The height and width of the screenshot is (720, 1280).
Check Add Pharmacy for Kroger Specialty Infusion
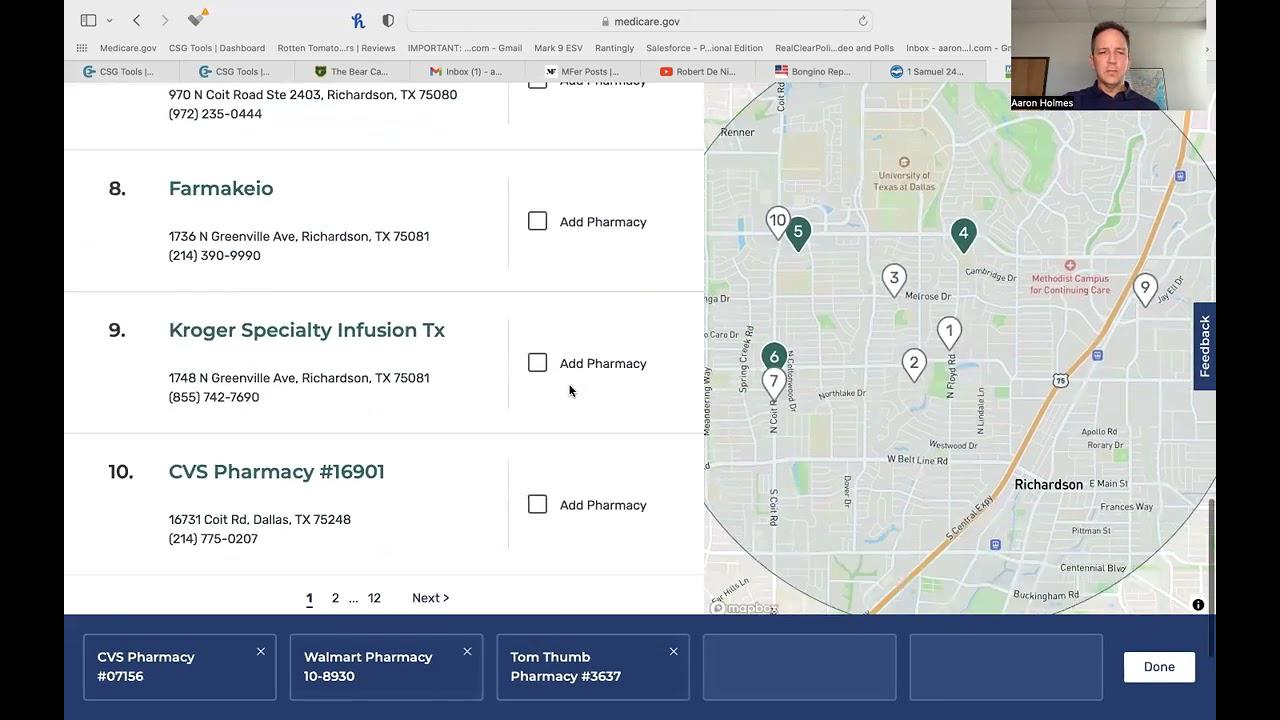click(538, 363)
